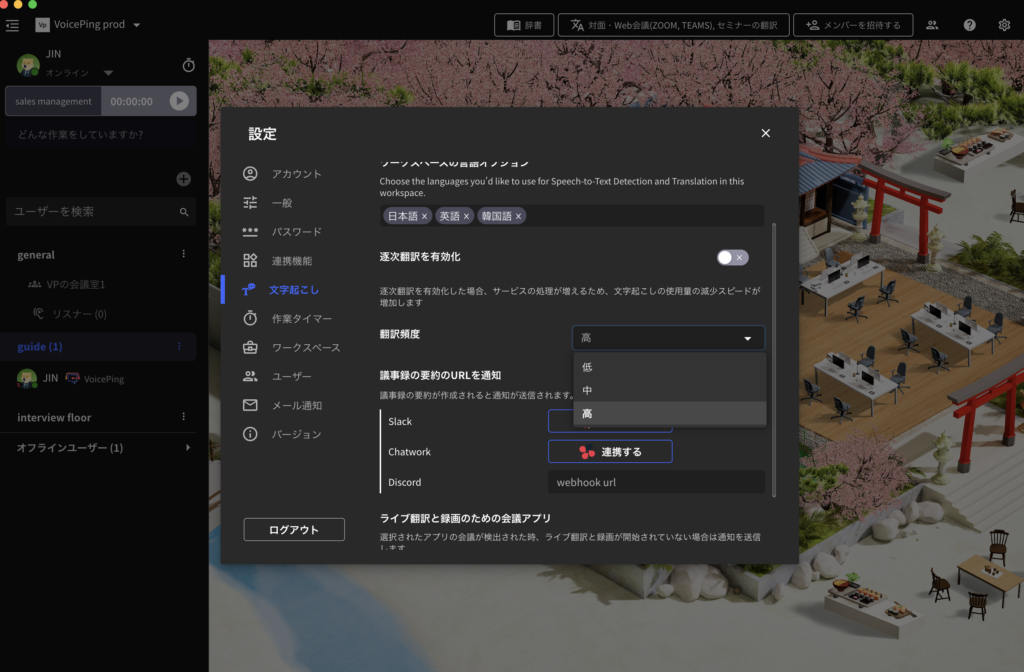Switch to the パスワード settings section

(x=249, y=231)
